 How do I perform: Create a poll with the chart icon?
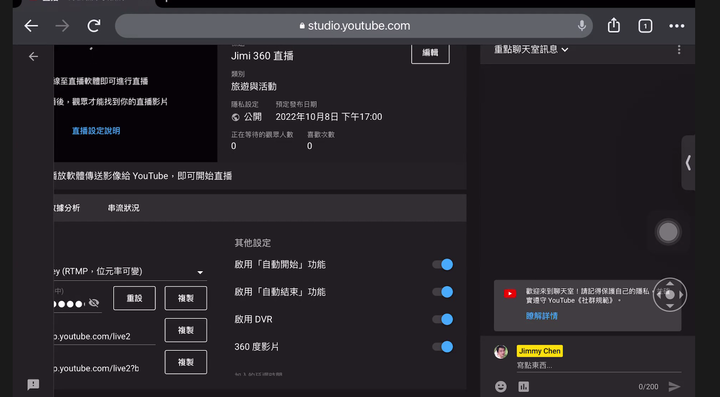click(x=524, y=386)
